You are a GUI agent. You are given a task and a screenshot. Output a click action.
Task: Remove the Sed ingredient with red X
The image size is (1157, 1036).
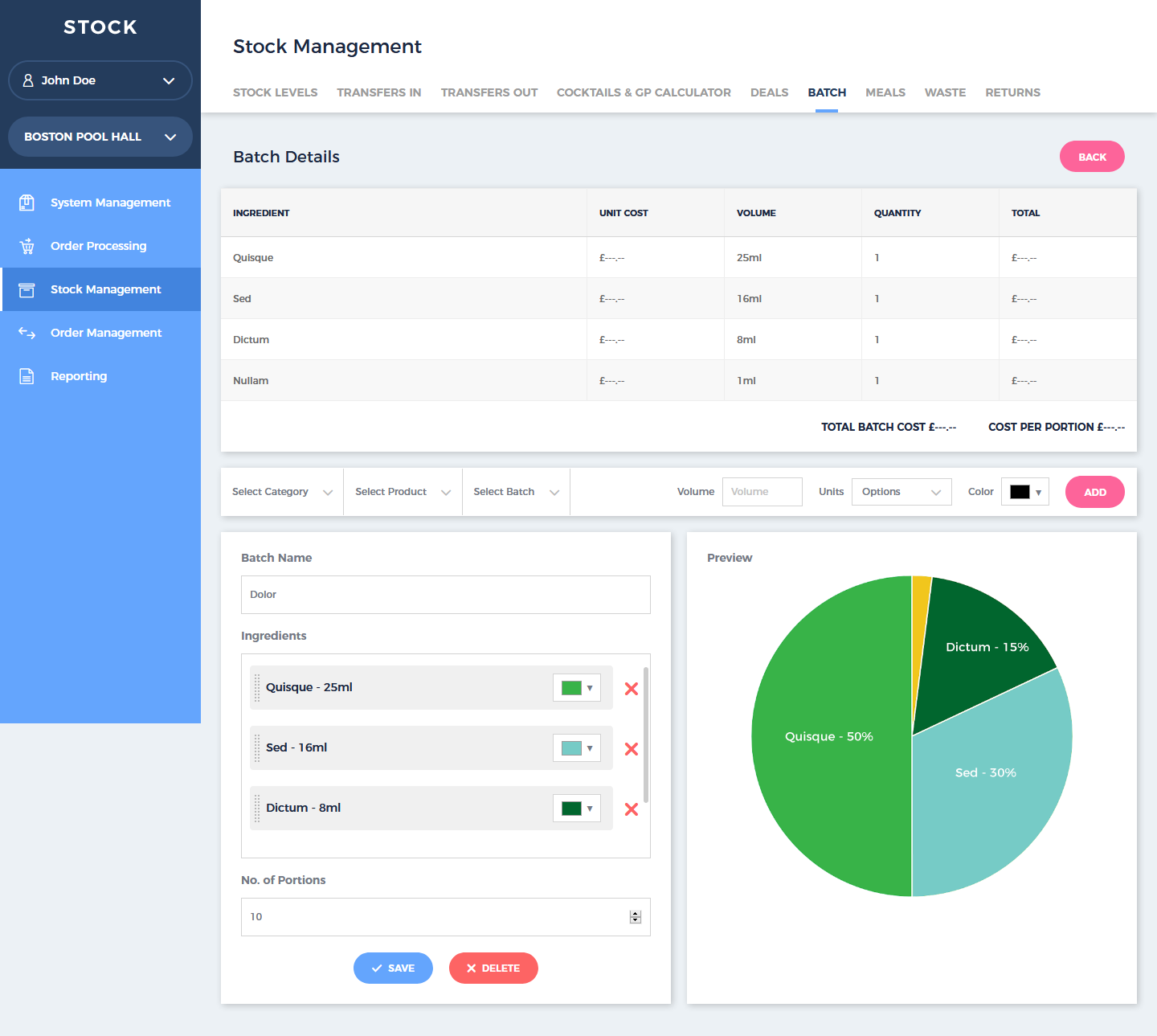[632, 749]
